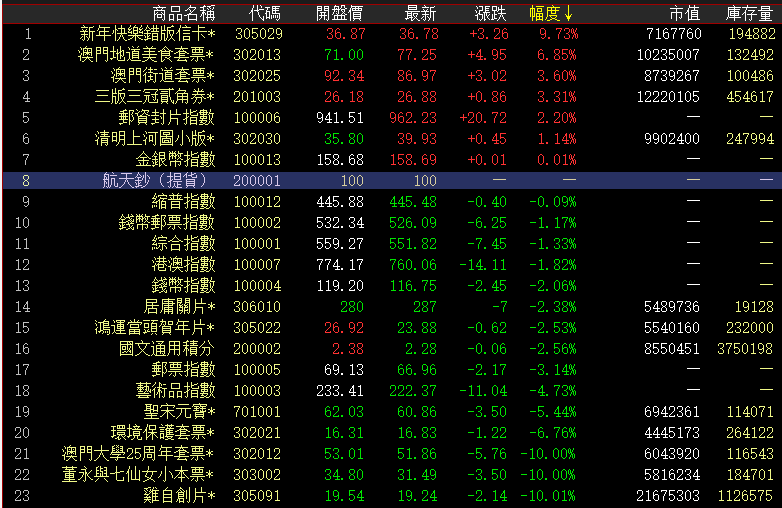The image size is (782, 508).
Task: Click the 庫存量 column header
Action: pos(749,13)
